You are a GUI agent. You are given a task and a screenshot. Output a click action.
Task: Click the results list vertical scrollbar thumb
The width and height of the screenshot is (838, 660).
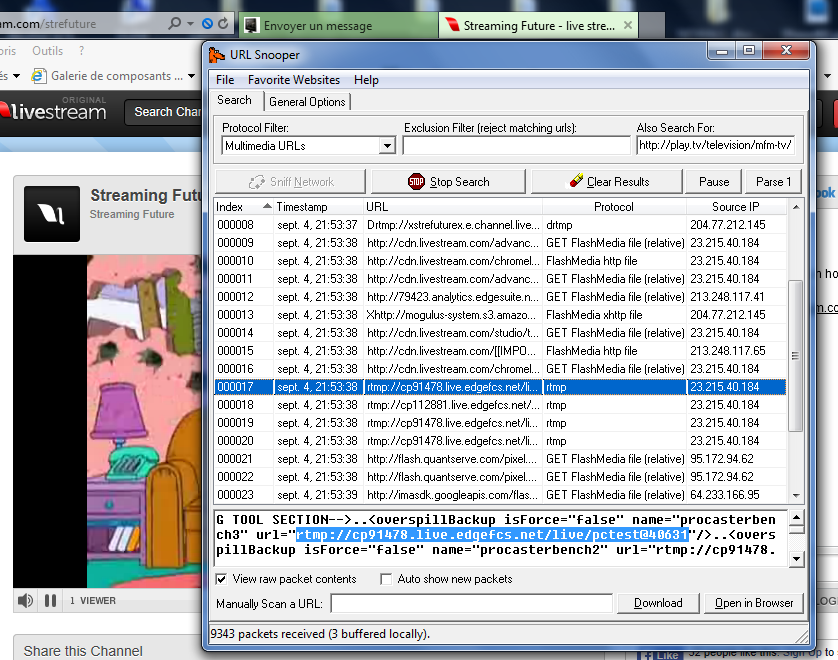click(796, 355)
